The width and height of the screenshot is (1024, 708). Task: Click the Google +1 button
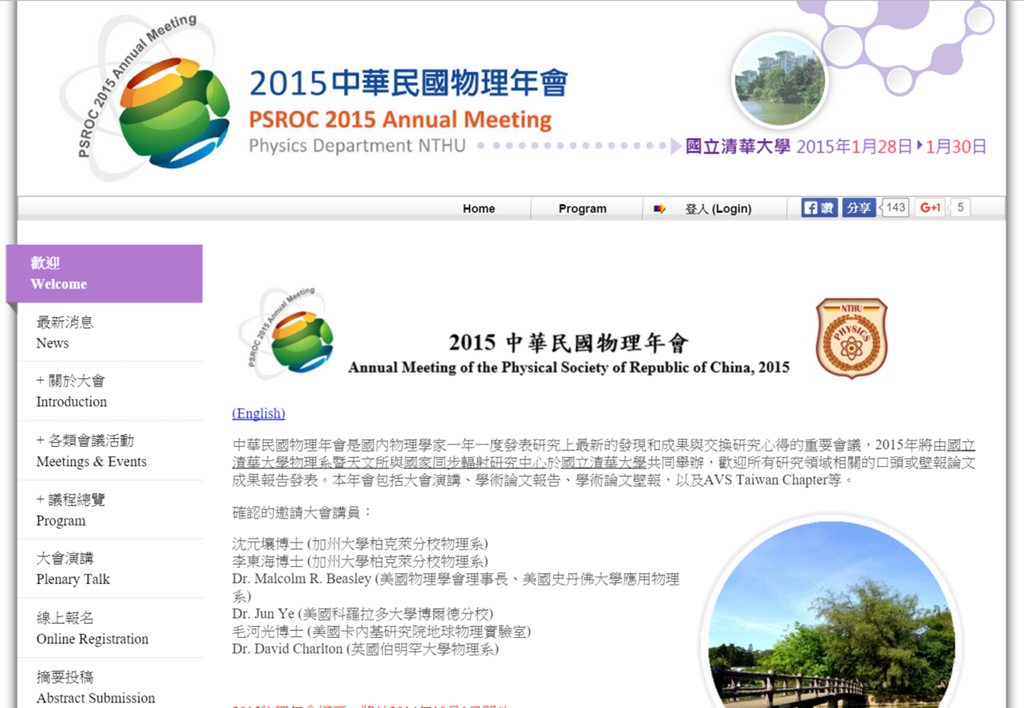(x=929, y=208)
